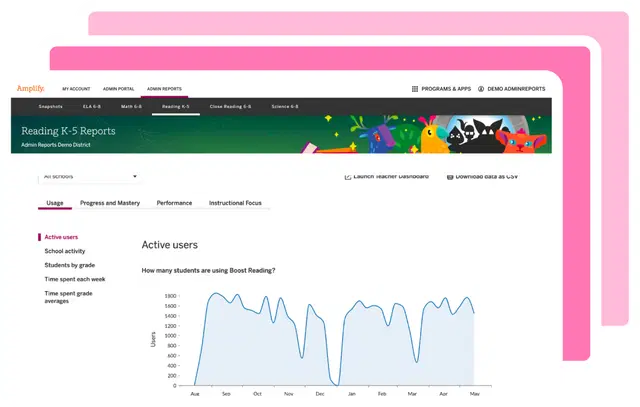640x407 pixels.
Task: Click the Amplify logo
Action: tap(30, 88)
